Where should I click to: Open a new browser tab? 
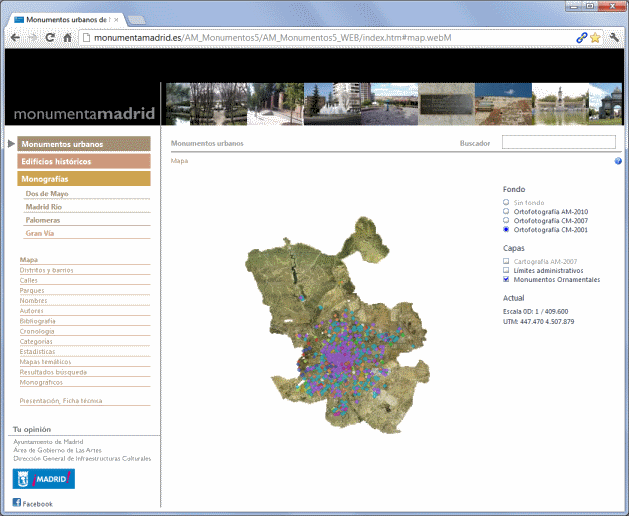136,20
